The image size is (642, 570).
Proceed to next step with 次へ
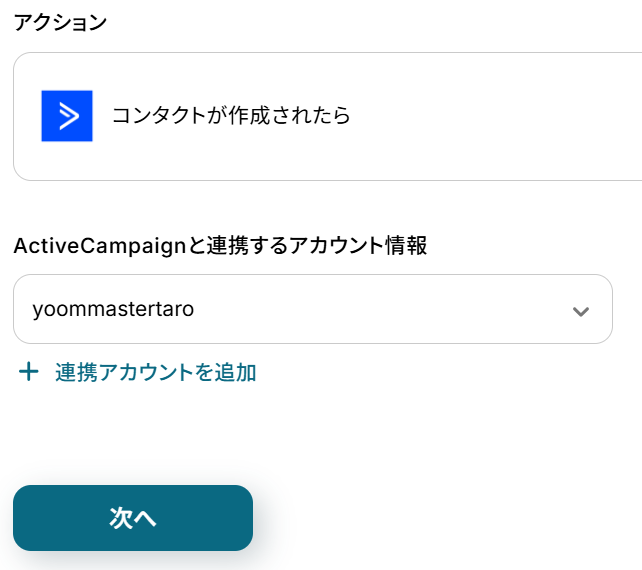point(133,518)
